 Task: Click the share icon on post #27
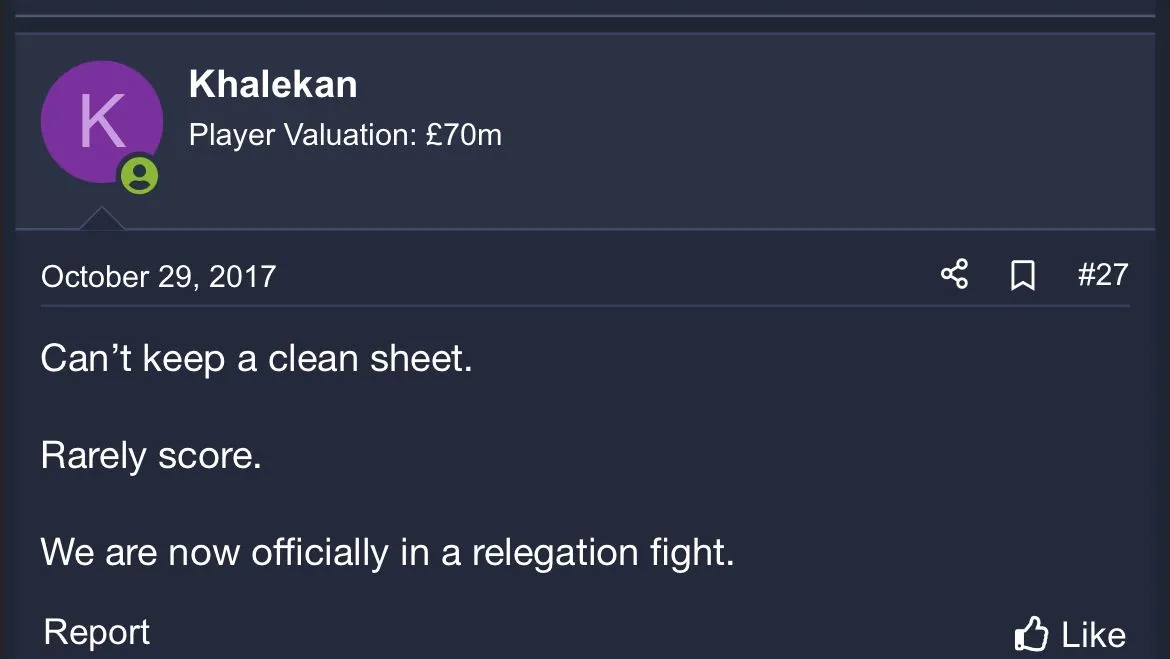[954, 274]
